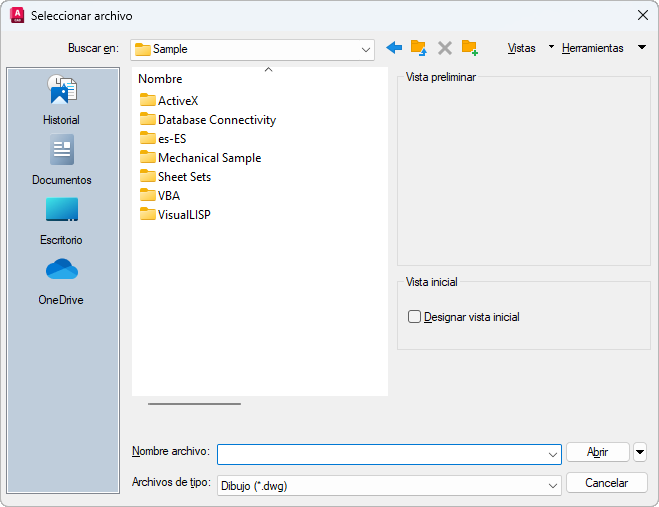Open the Historial shortcut in sidebar
The image size is (659, 507).
tap(61, 100)
